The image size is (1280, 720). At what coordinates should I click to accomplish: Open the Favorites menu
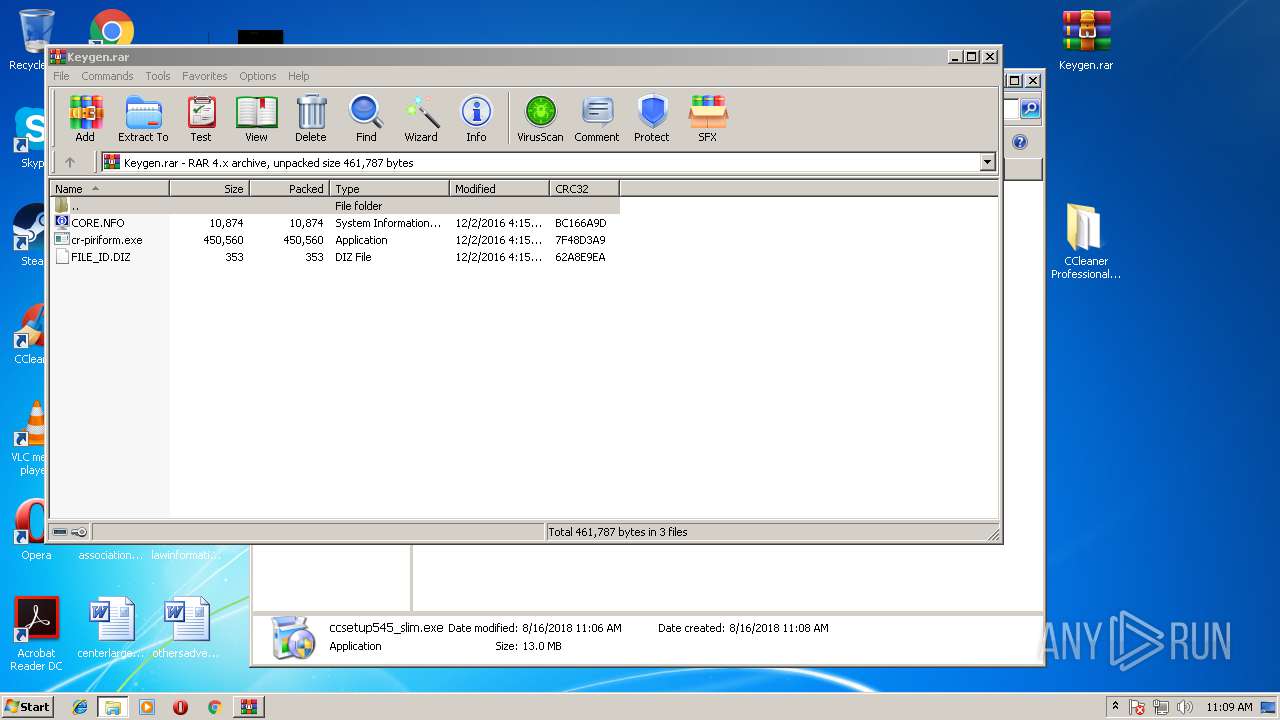(205, 76)
